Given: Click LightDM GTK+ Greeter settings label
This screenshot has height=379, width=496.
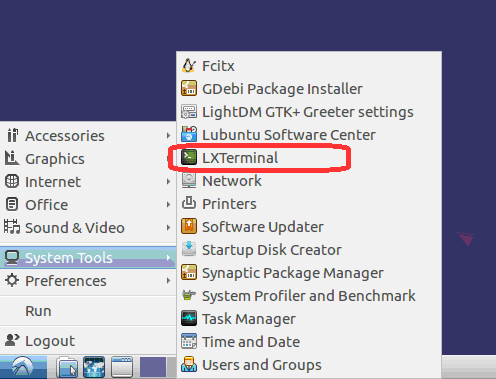Looking at the screenshot, I should click(308, 112).
